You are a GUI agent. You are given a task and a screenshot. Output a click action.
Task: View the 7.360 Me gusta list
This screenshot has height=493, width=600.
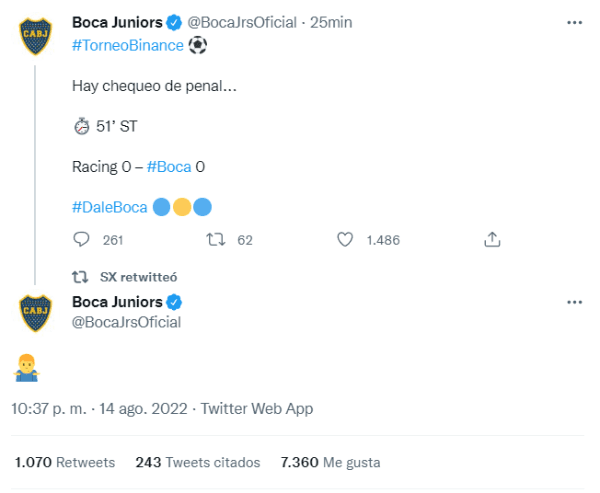point(330,462)
